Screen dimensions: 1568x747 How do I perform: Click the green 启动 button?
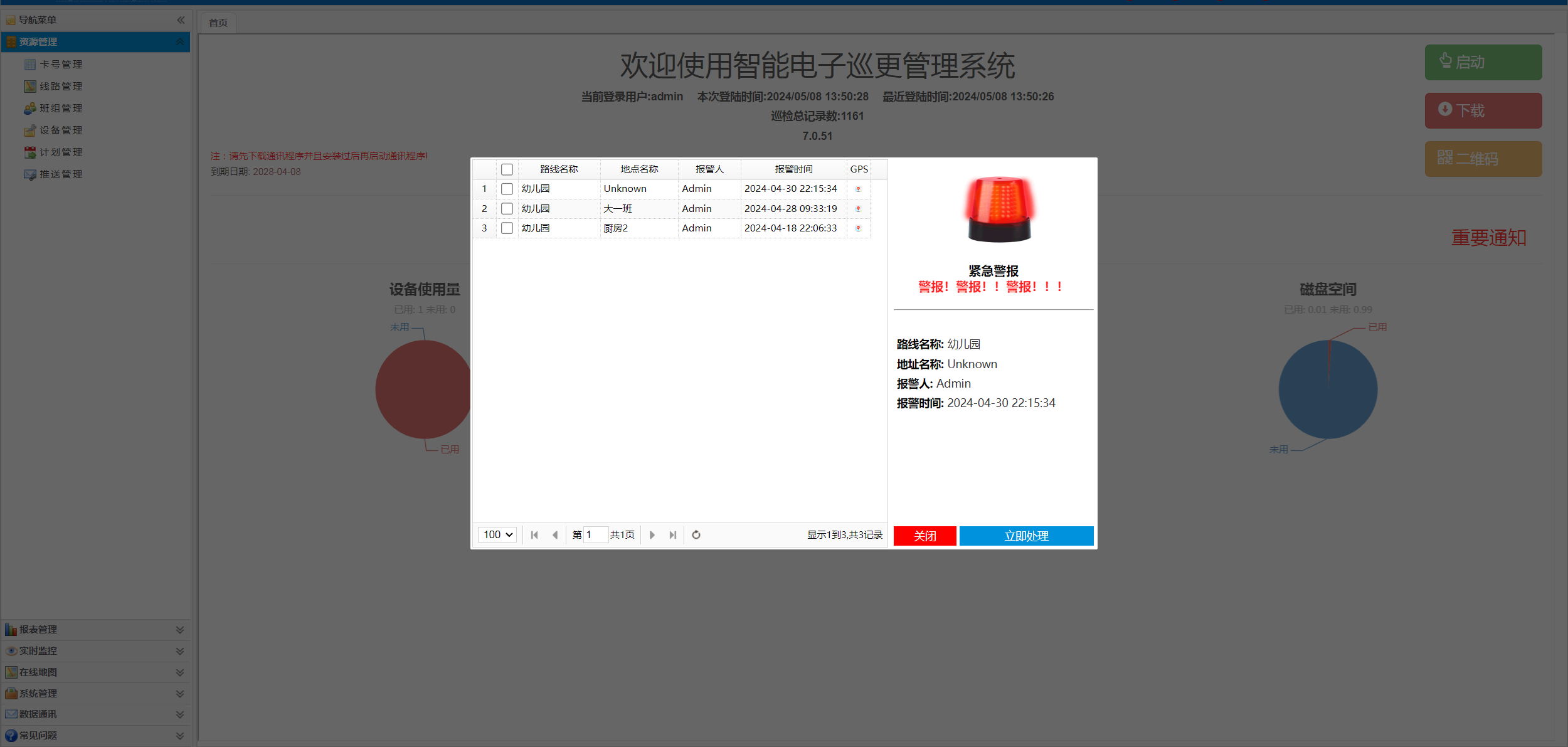[x=1483, y=62]
